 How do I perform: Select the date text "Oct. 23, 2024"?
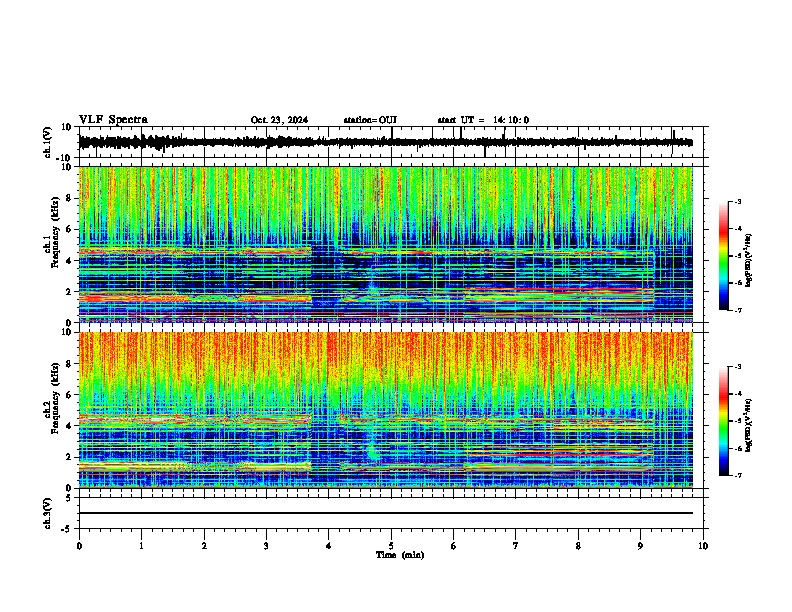[x=279, y=120]
